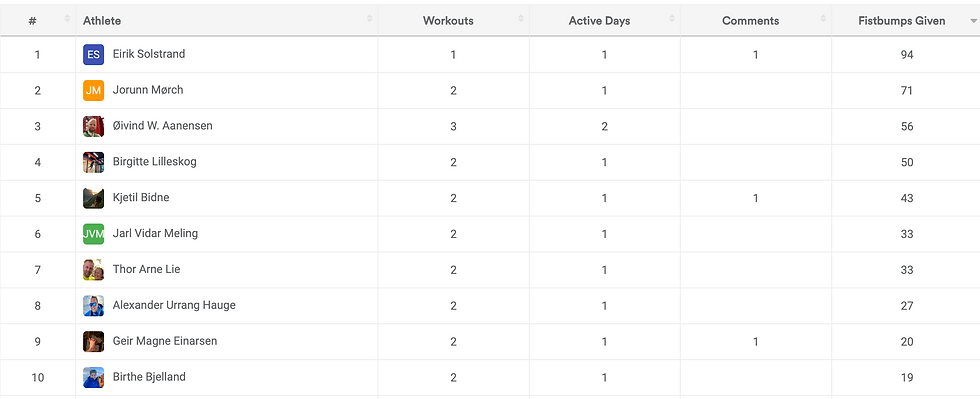The image size is (980, 399).
Task: Click Thor Arne Lie's profile photo
Action: [x=93, y=270]
